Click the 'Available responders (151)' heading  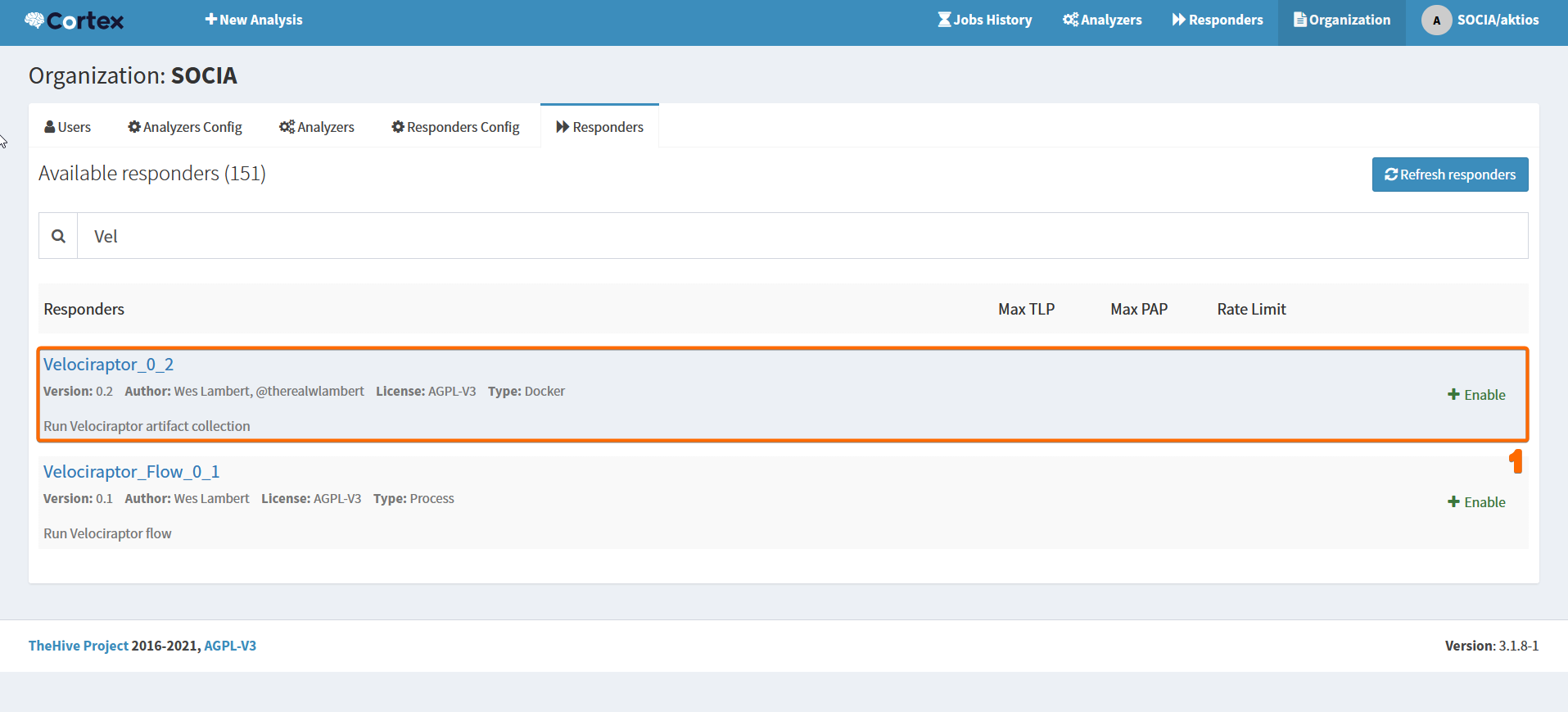click(152, 174)
